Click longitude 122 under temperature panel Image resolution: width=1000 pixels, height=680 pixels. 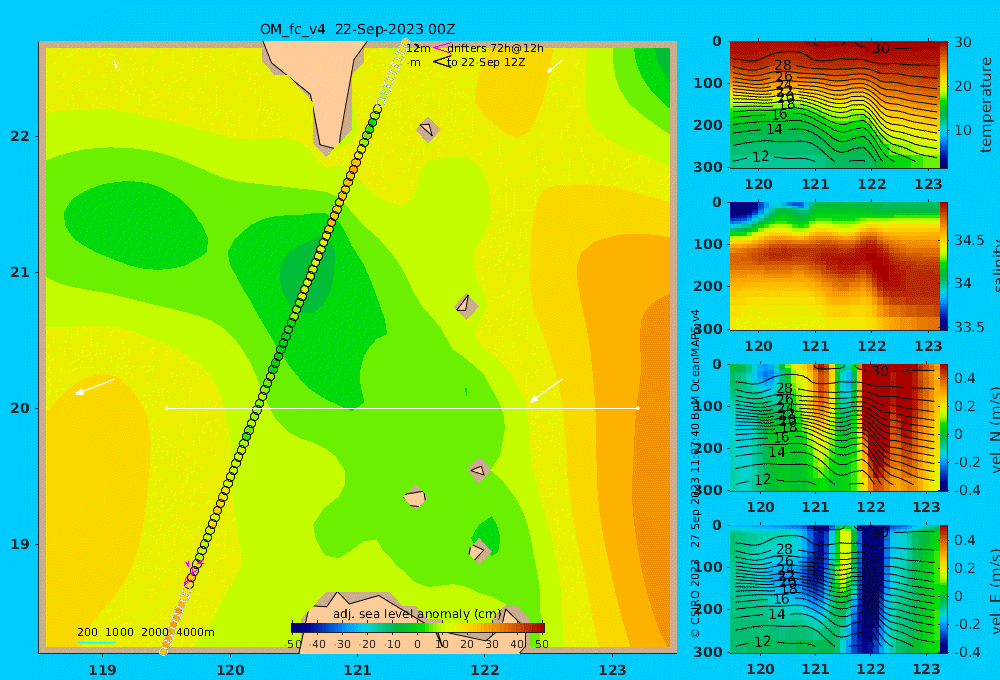871,184
